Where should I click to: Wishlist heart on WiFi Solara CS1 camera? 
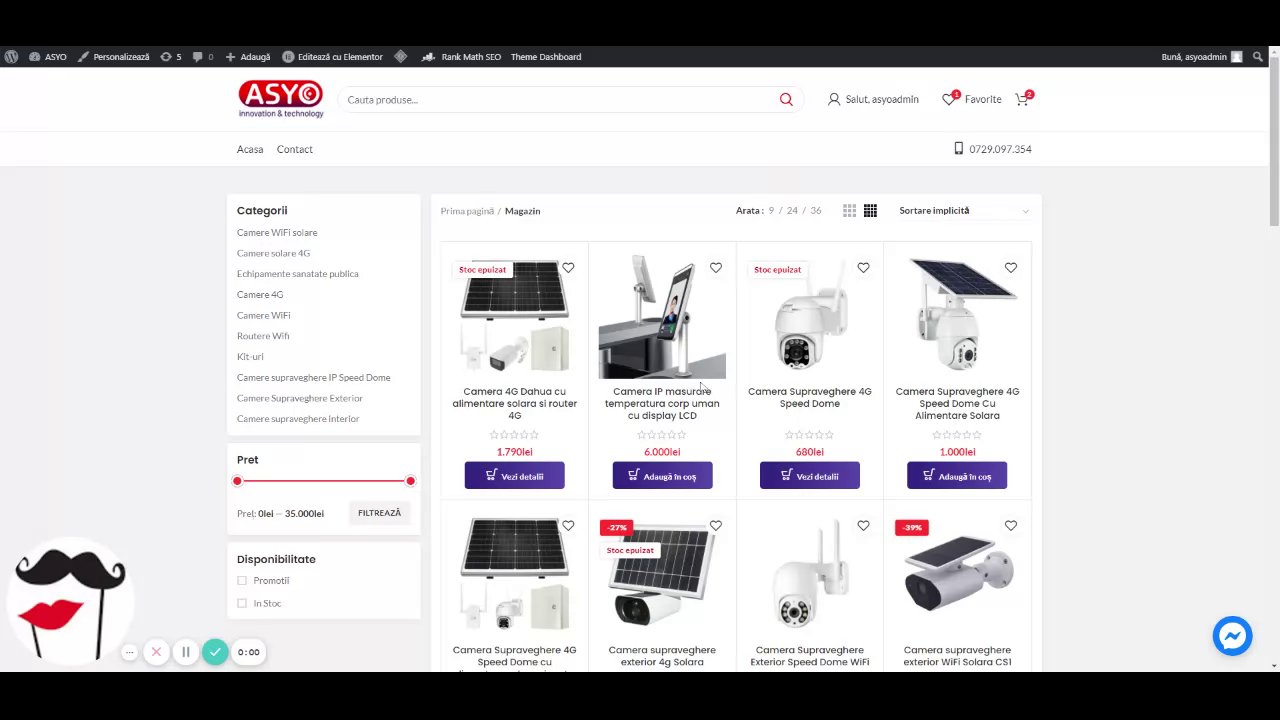tap(1011, 526)
